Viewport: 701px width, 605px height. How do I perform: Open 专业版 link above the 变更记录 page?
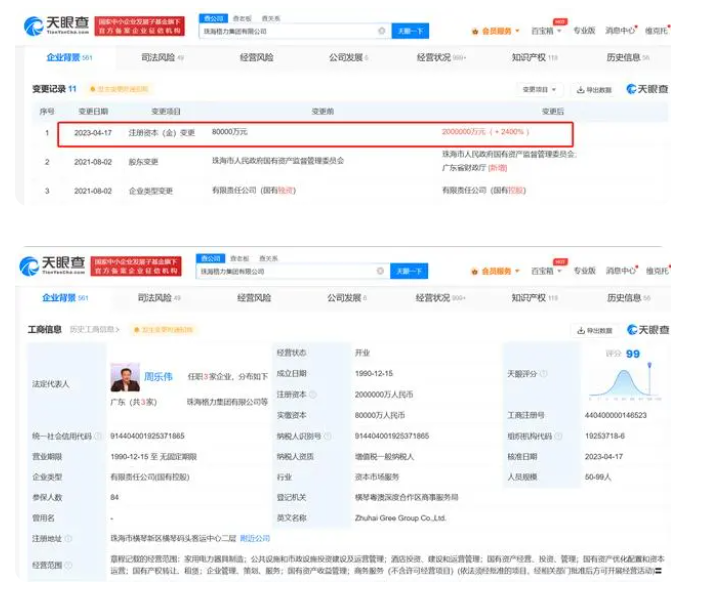(x=584, y=30)
